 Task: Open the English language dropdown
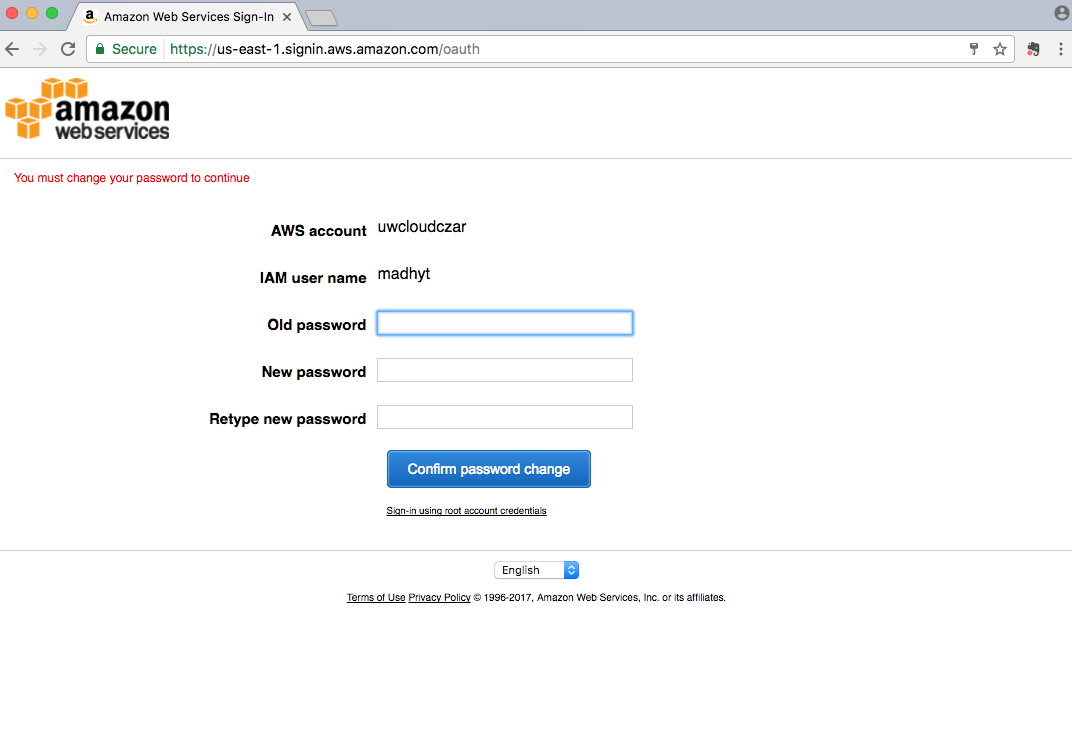(537, 570)
